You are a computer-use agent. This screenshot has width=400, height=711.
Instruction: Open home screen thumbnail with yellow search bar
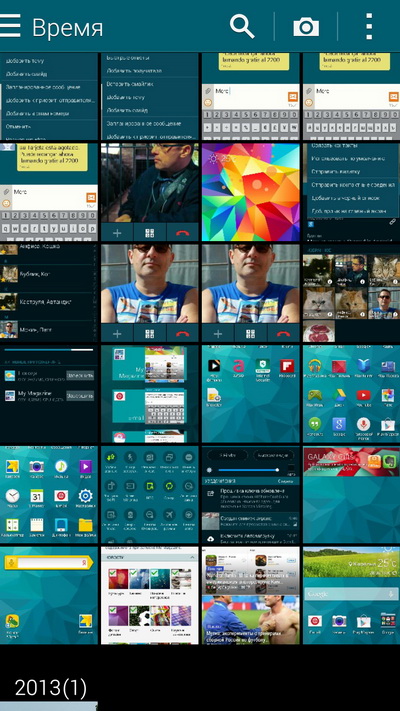coord(49,595)
